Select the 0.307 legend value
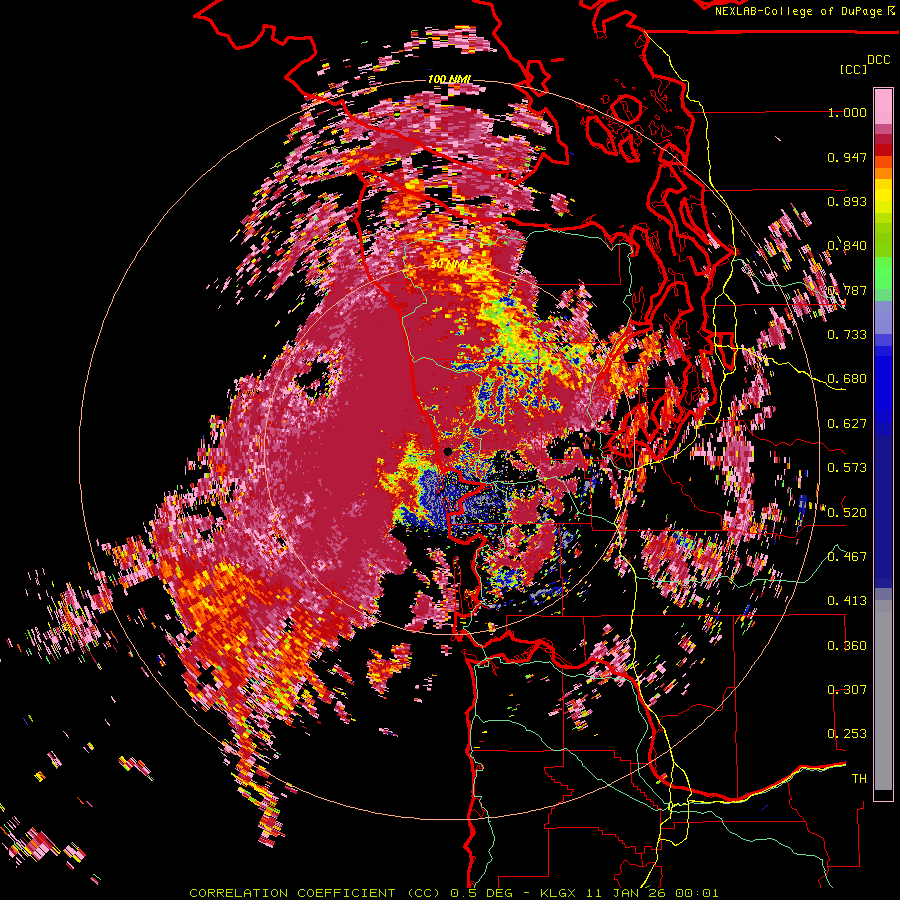Image resolution: width=900 pixels, height=900 pixels. 847,690
